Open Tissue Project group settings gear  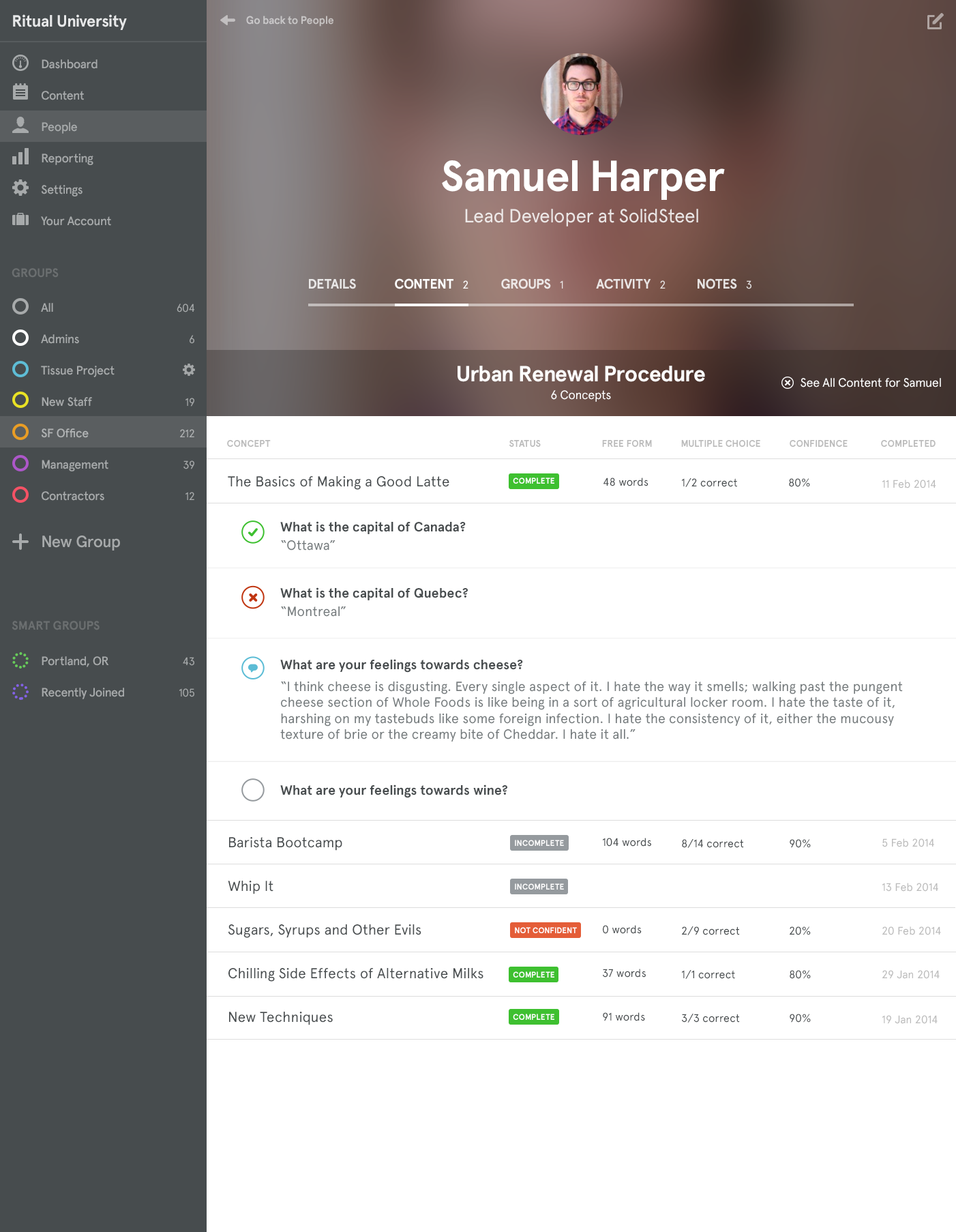[x=189, y=370]
